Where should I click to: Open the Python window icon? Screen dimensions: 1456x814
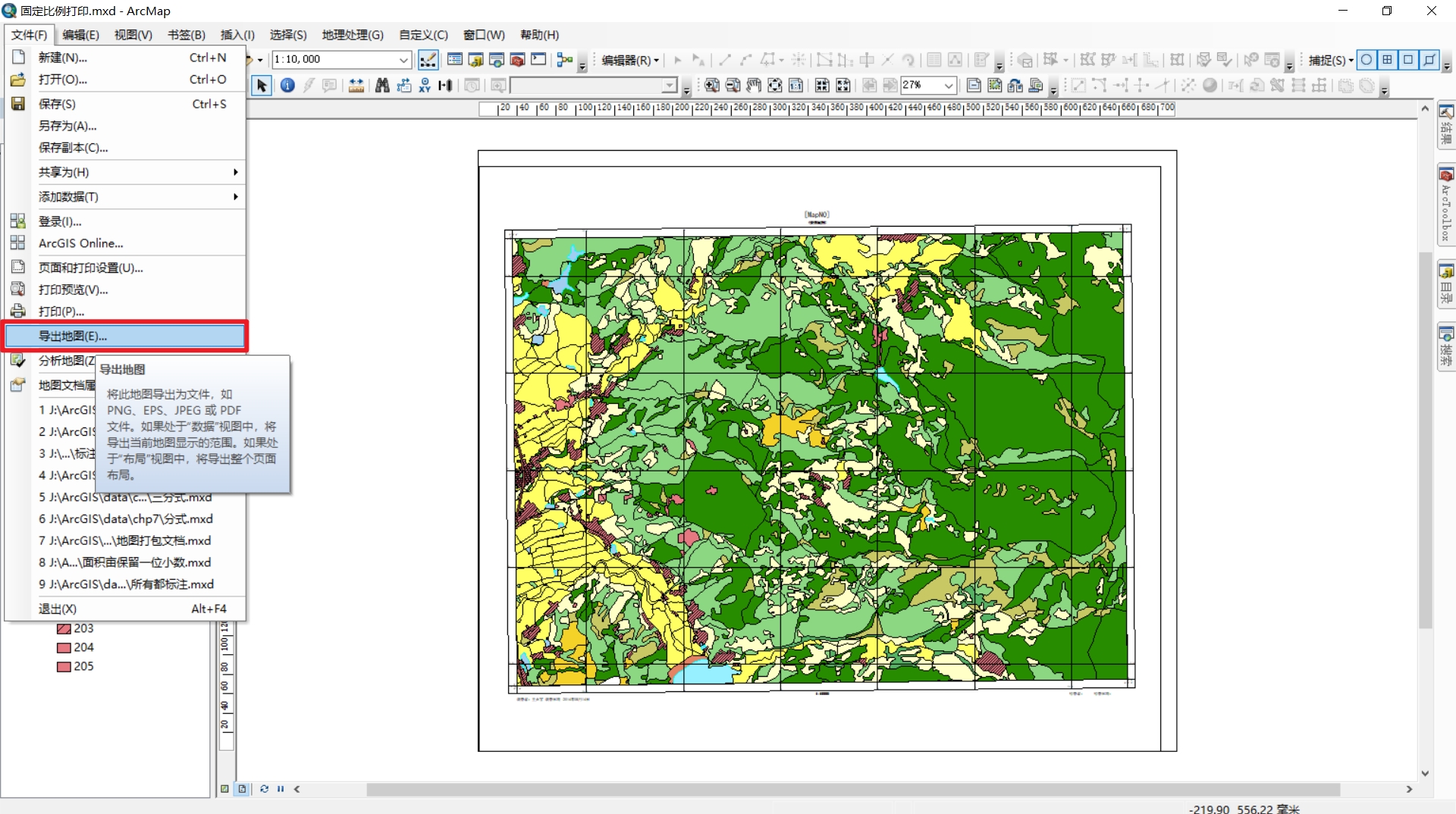(538, 59)
